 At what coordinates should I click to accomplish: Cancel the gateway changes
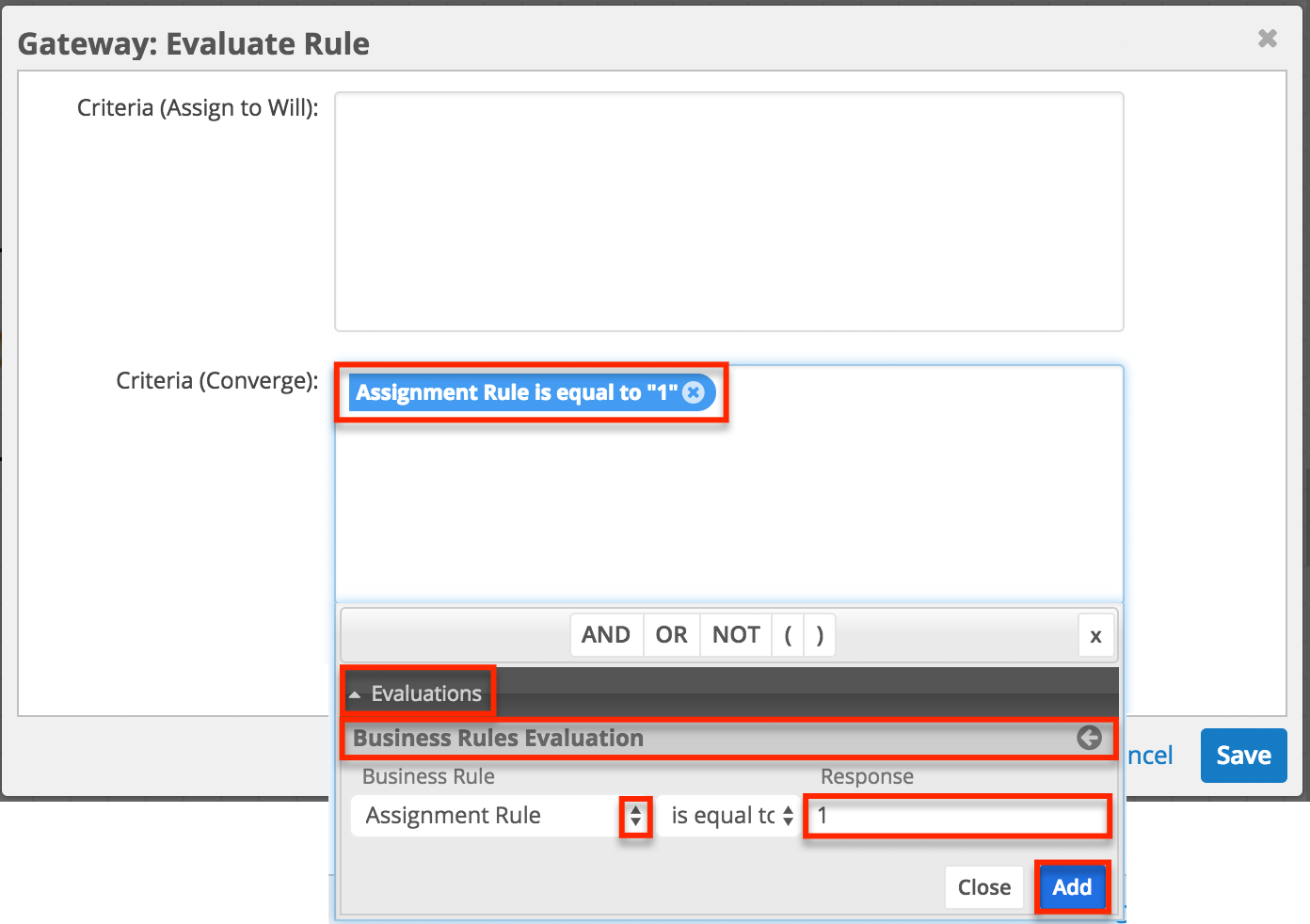(x=1150, y=755)
